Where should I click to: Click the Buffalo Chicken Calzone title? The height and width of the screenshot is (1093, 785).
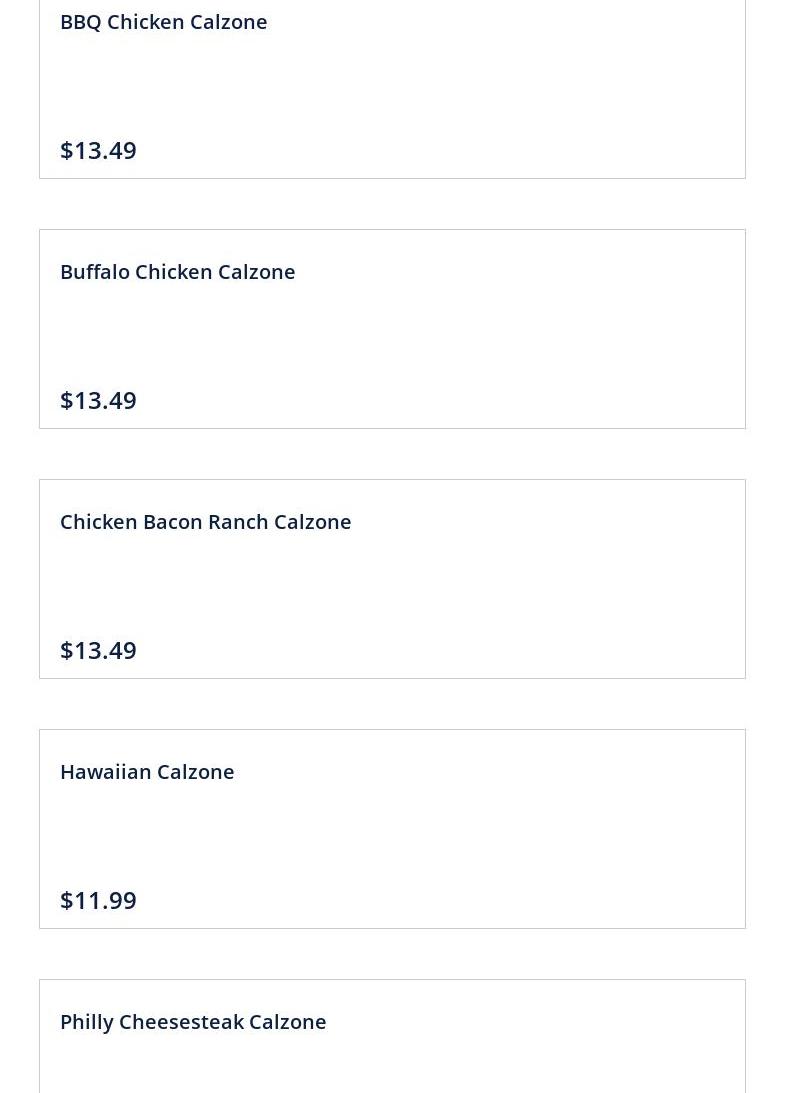click(177, 272)
